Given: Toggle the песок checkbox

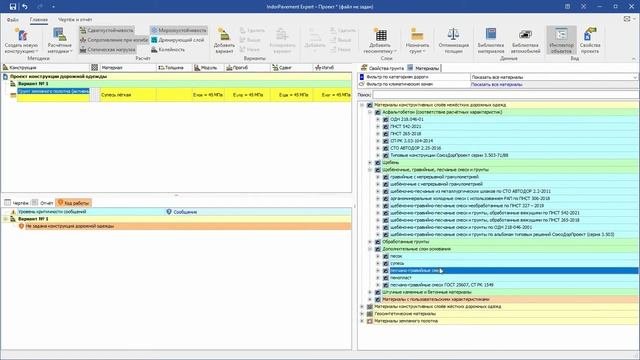Looking at the screenshot, I should pyautogui.click(x=386, y=256).
